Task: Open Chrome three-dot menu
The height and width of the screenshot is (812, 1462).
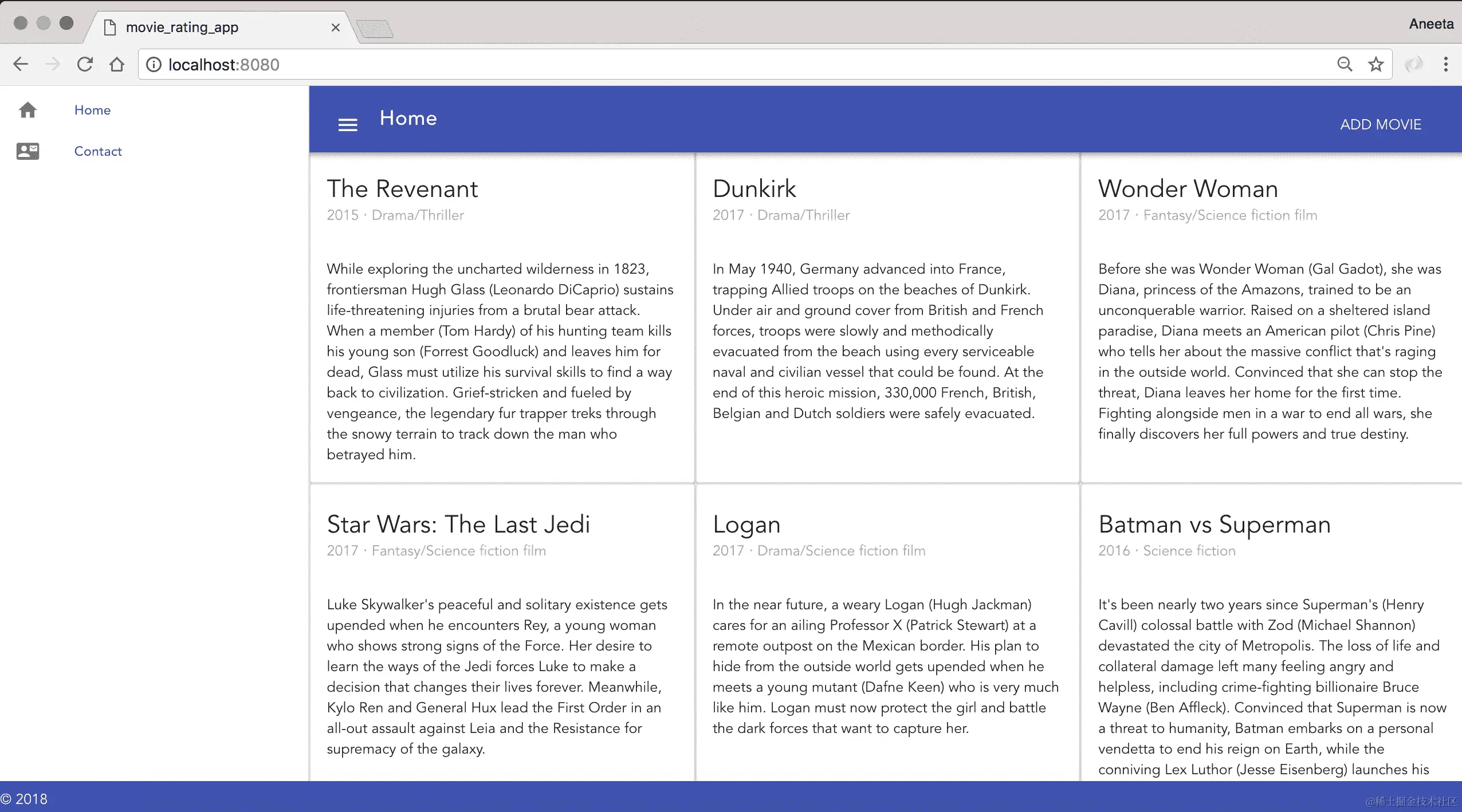Action: click(1445, 64)
